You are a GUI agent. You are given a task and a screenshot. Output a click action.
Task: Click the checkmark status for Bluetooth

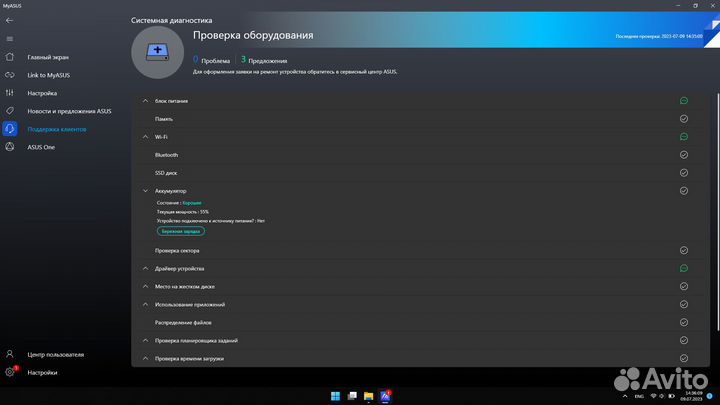point(684,155)
